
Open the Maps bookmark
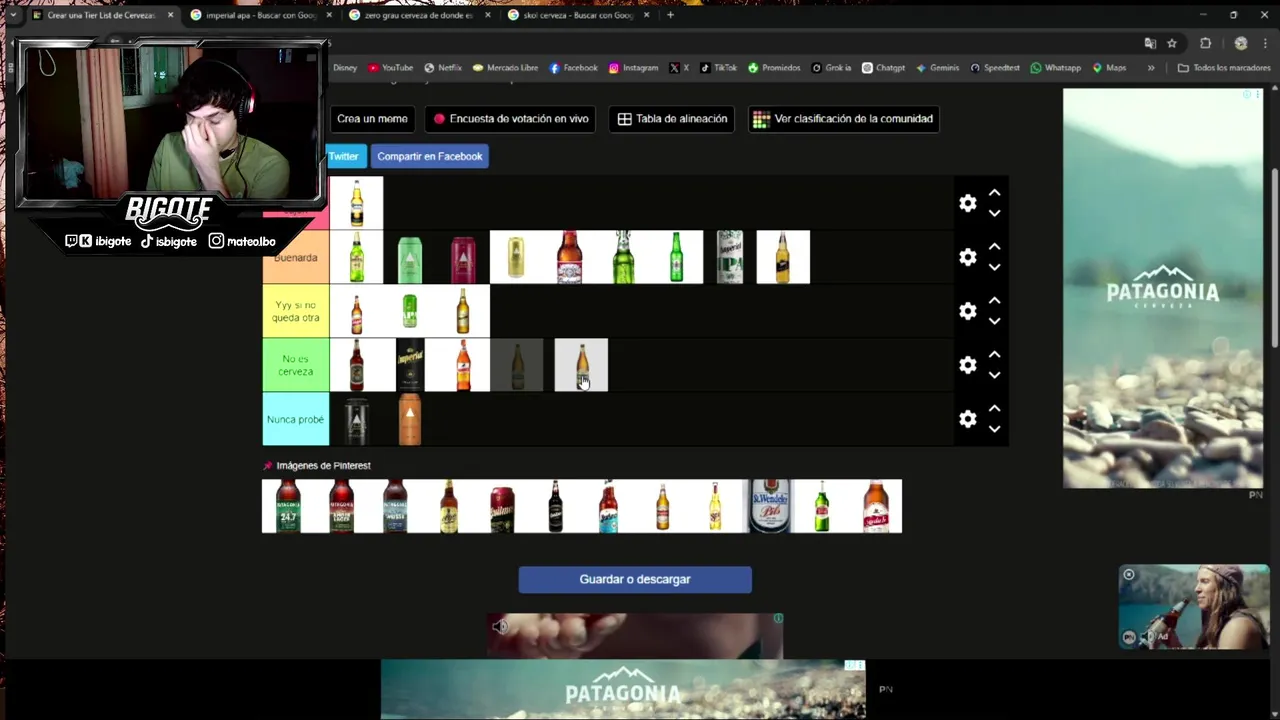coord(1109,68)
